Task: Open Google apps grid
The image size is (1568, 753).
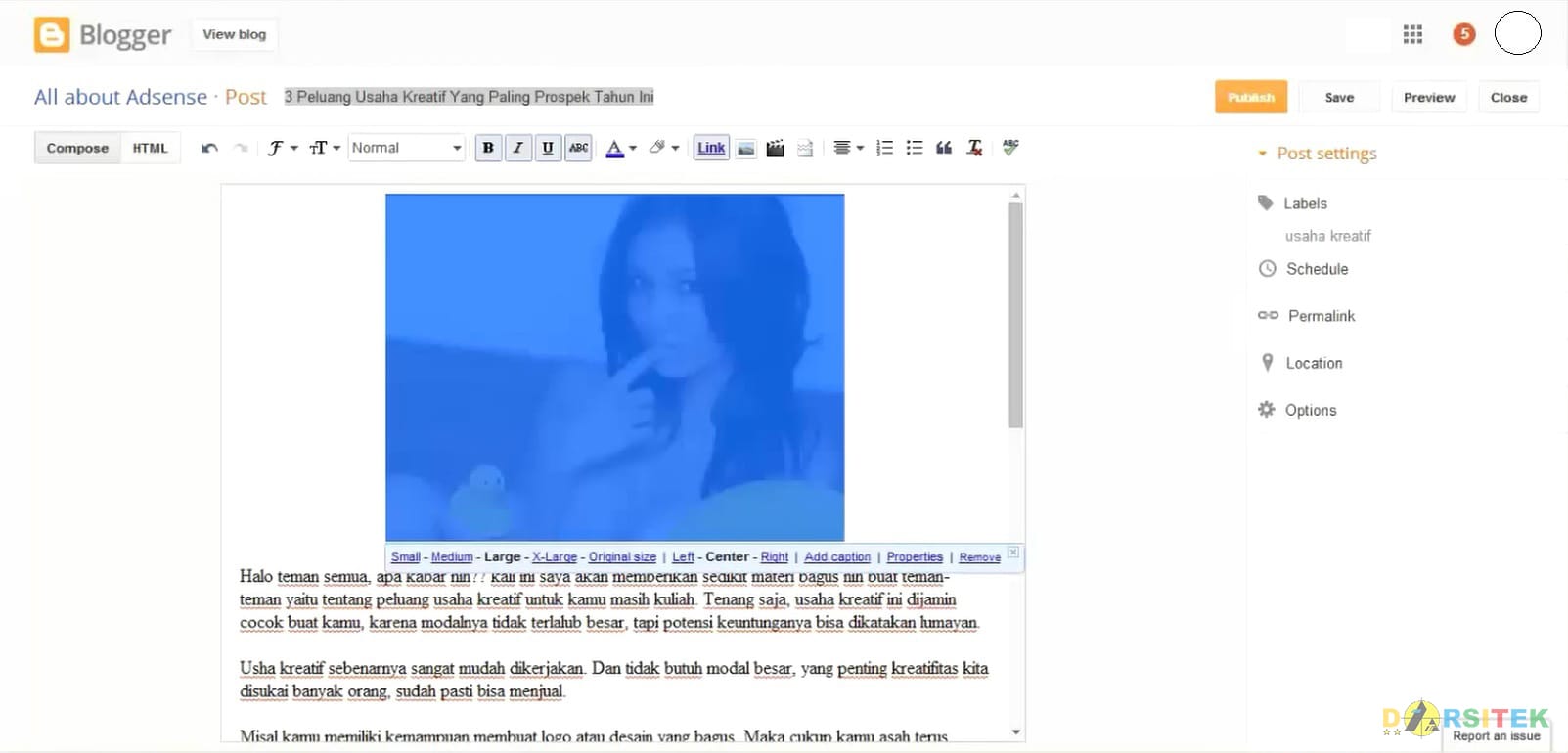Action: point(1412,35)
